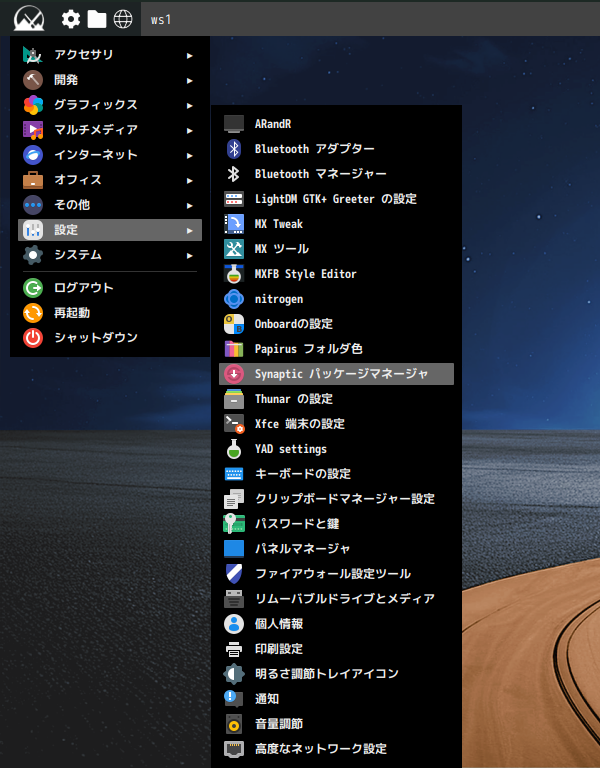Open 明るさ調節トレイアイコン entry

[336, 674]
